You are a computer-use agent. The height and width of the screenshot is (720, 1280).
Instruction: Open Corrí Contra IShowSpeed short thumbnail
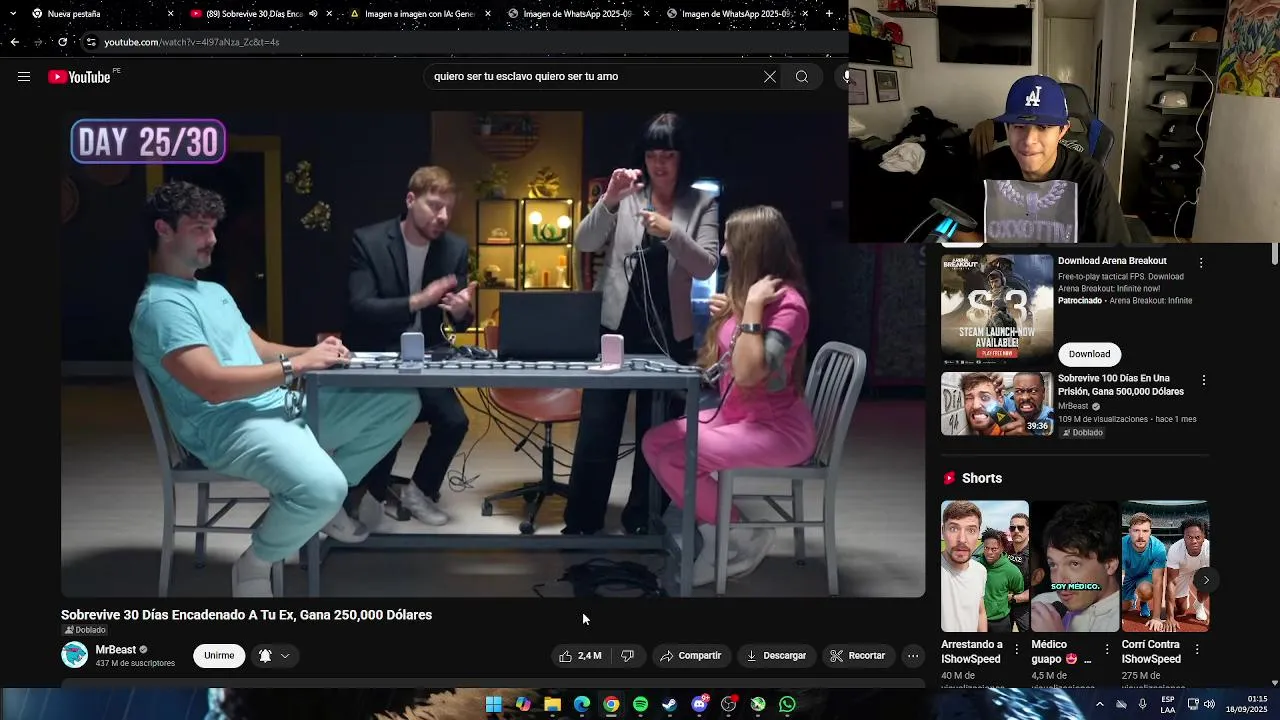point(1165,566)
